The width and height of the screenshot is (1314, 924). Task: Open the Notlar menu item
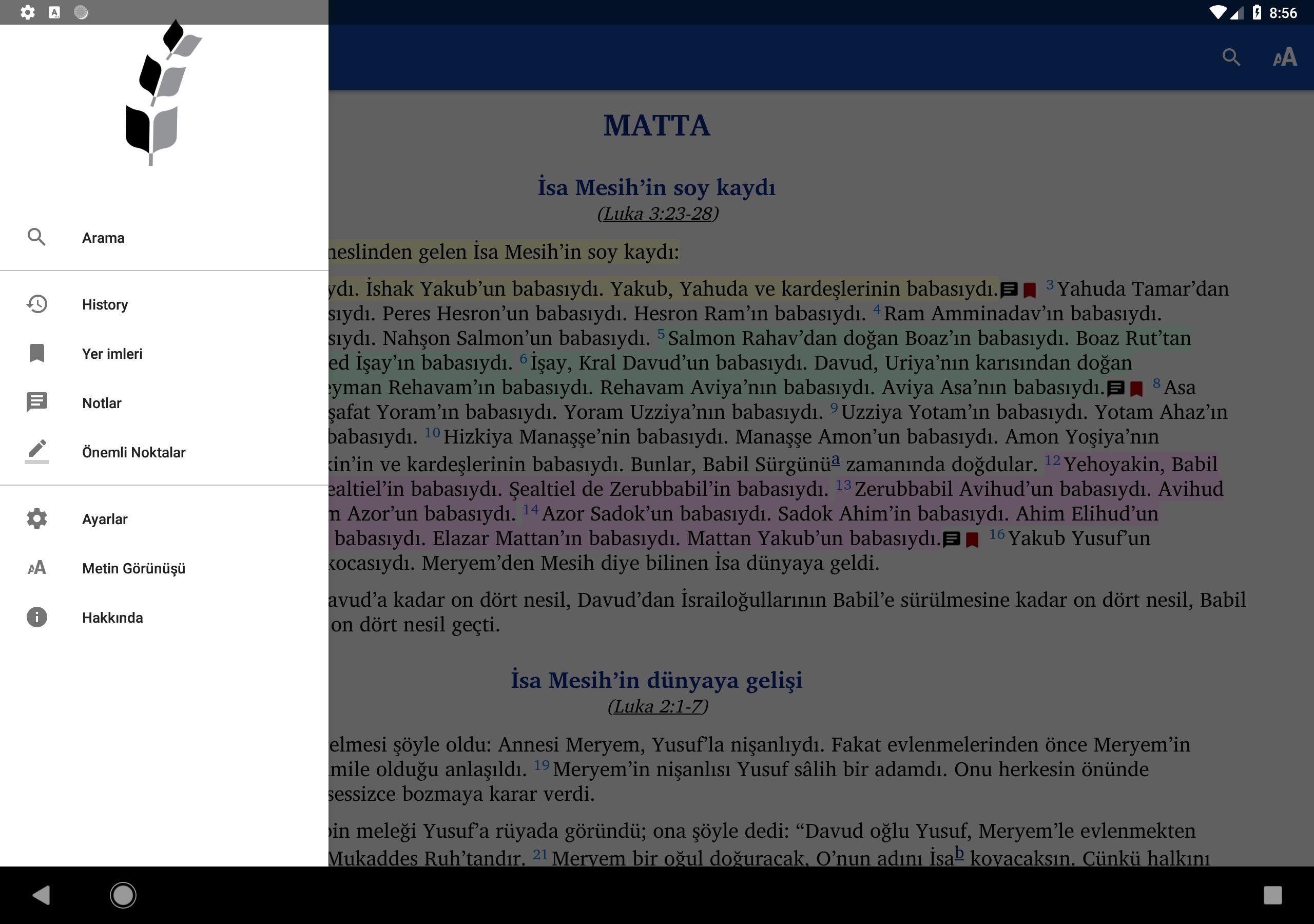pos(164,403)
